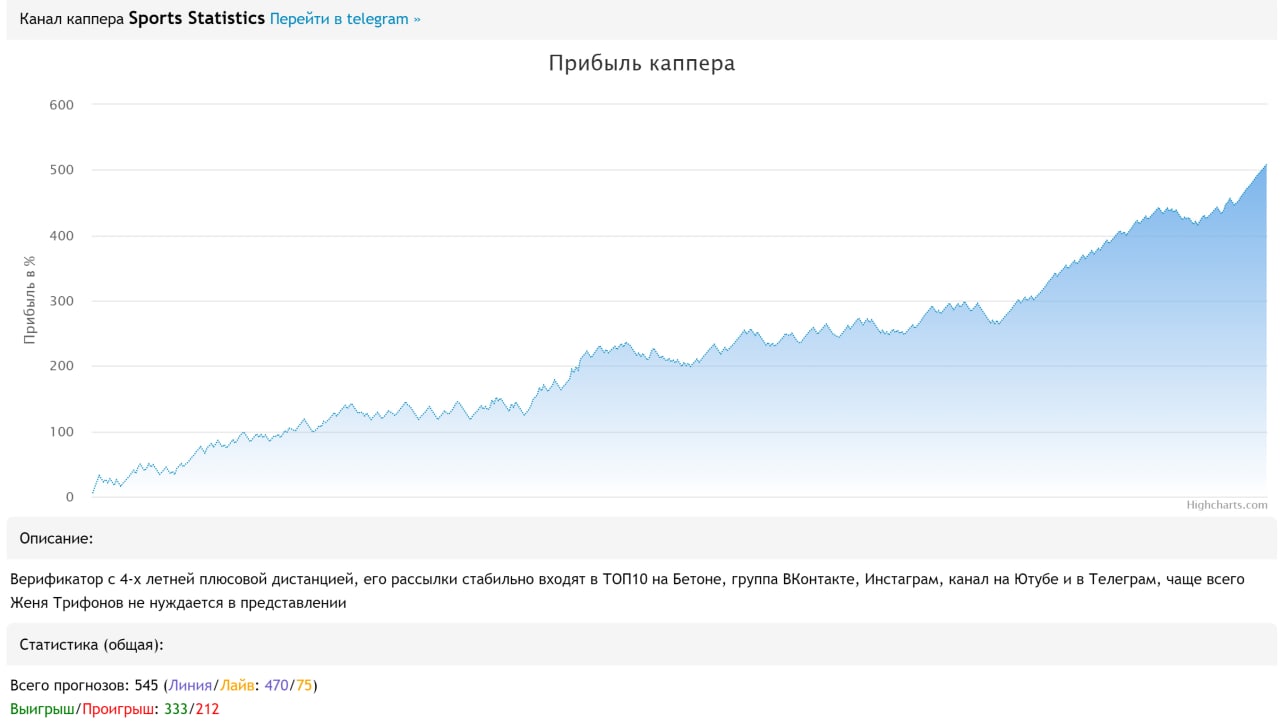1280x724 pixels.
Task: Click the y-axis value 300
Action: click(62, 301)
